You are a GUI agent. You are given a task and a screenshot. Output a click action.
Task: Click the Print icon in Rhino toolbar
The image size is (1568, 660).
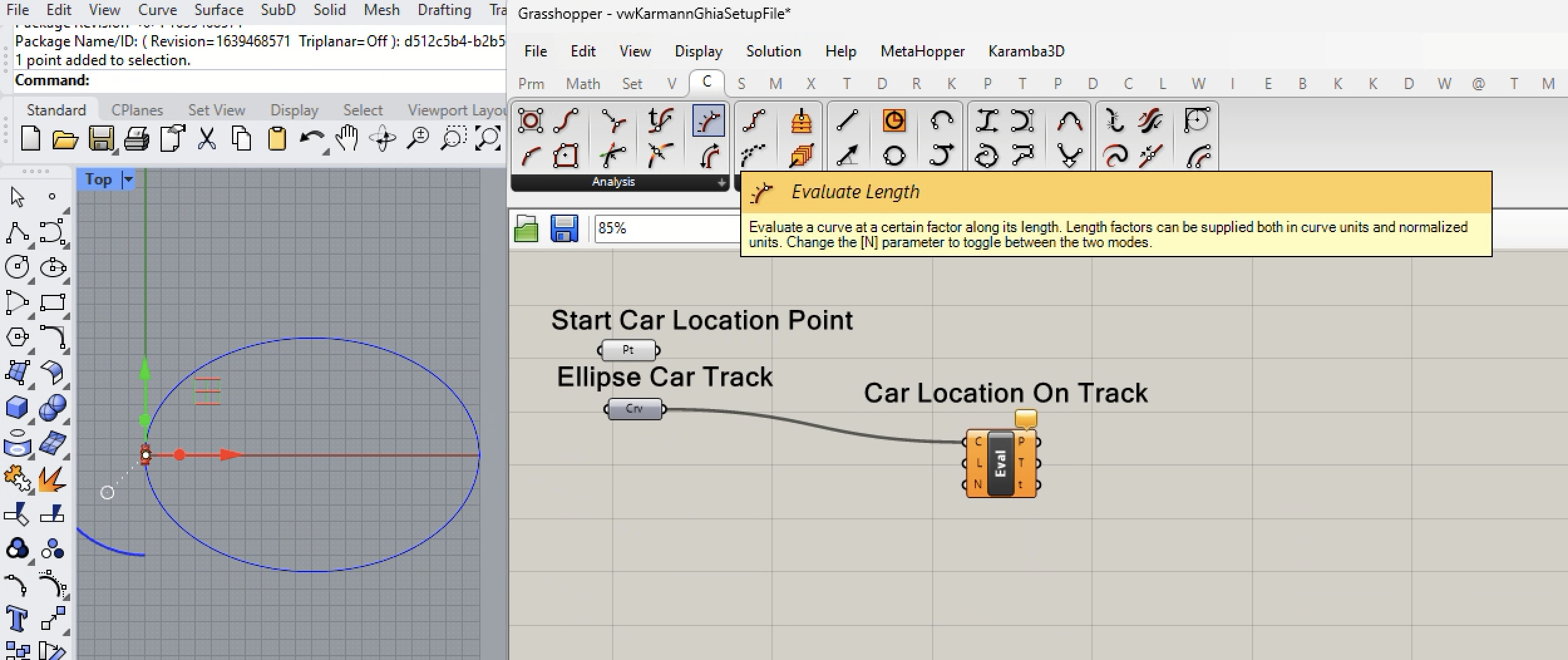tap(136, 139)
